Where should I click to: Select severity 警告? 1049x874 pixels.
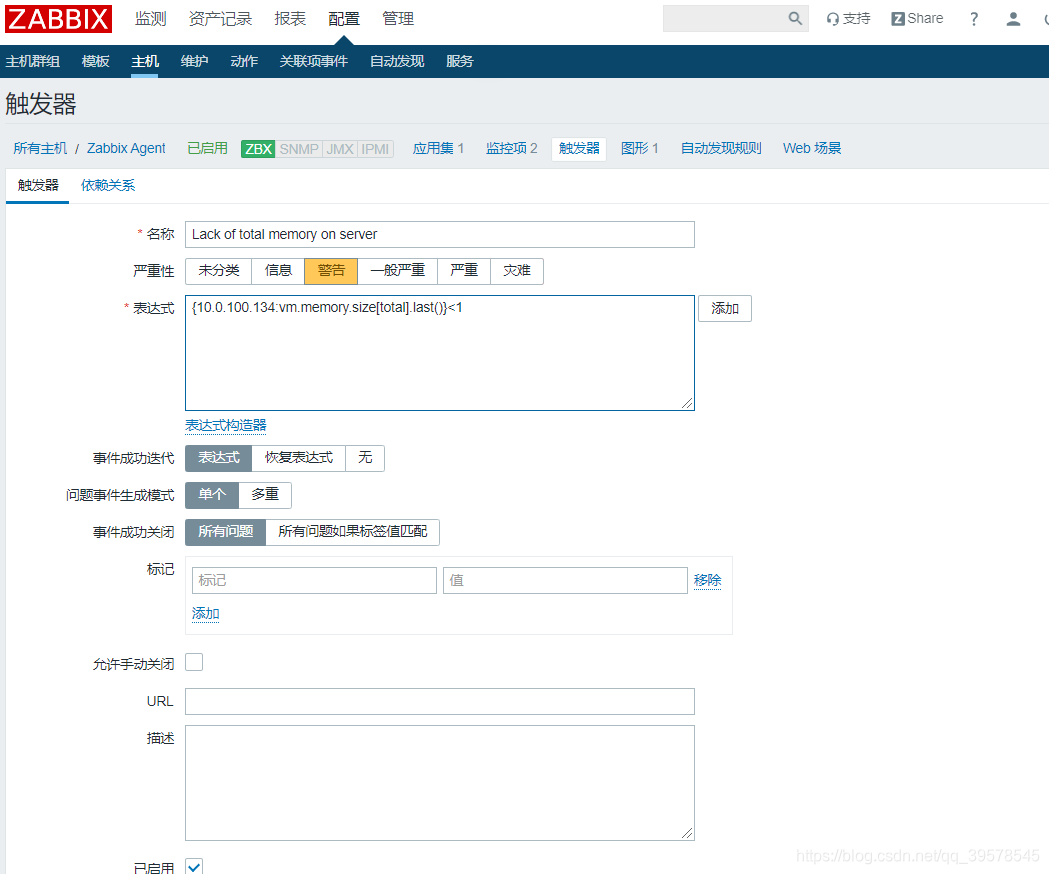[331, 271]
